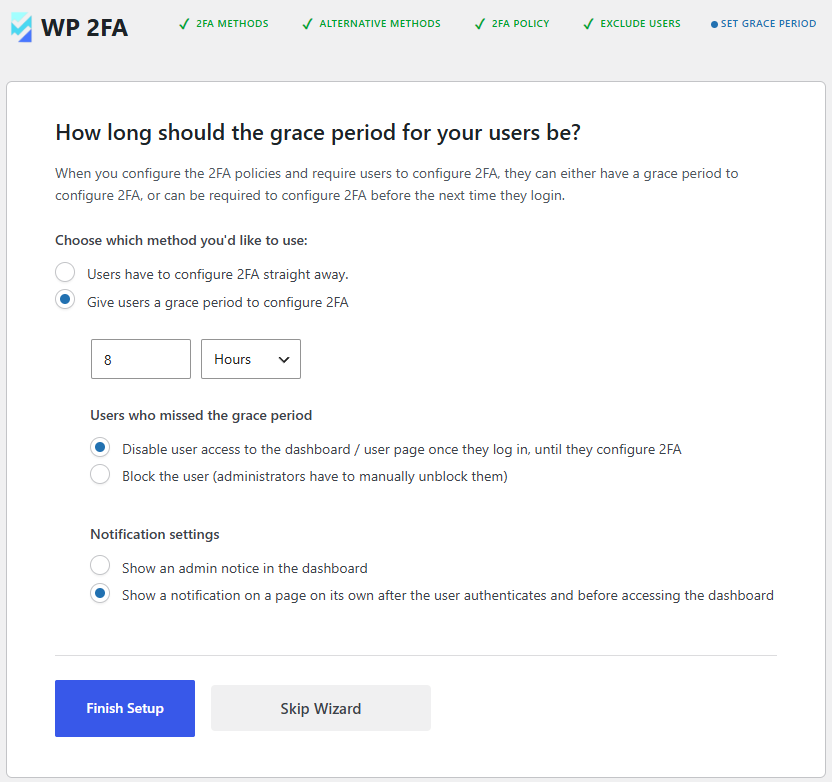
Task: Click the 'Notification settings' label
Action: click(x=155, y=534)
